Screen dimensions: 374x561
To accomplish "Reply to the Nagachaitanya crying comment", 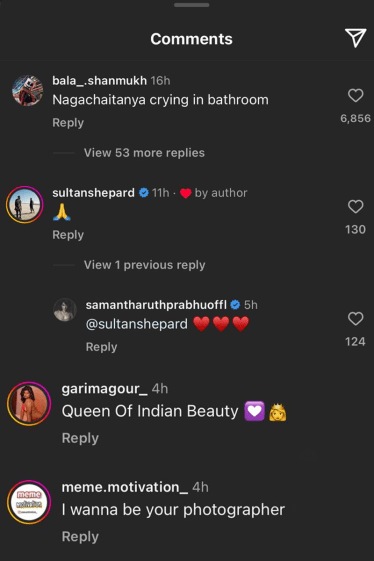I will coord(68,122).
